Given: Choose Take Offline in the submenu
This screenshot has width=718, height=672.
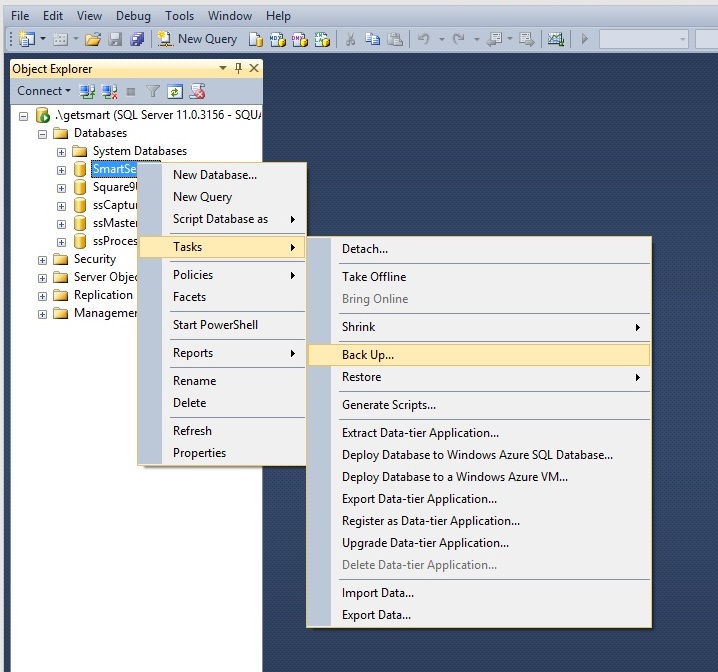Looking at the screenshot, I should pyautogui.click(x=374, y=277).
